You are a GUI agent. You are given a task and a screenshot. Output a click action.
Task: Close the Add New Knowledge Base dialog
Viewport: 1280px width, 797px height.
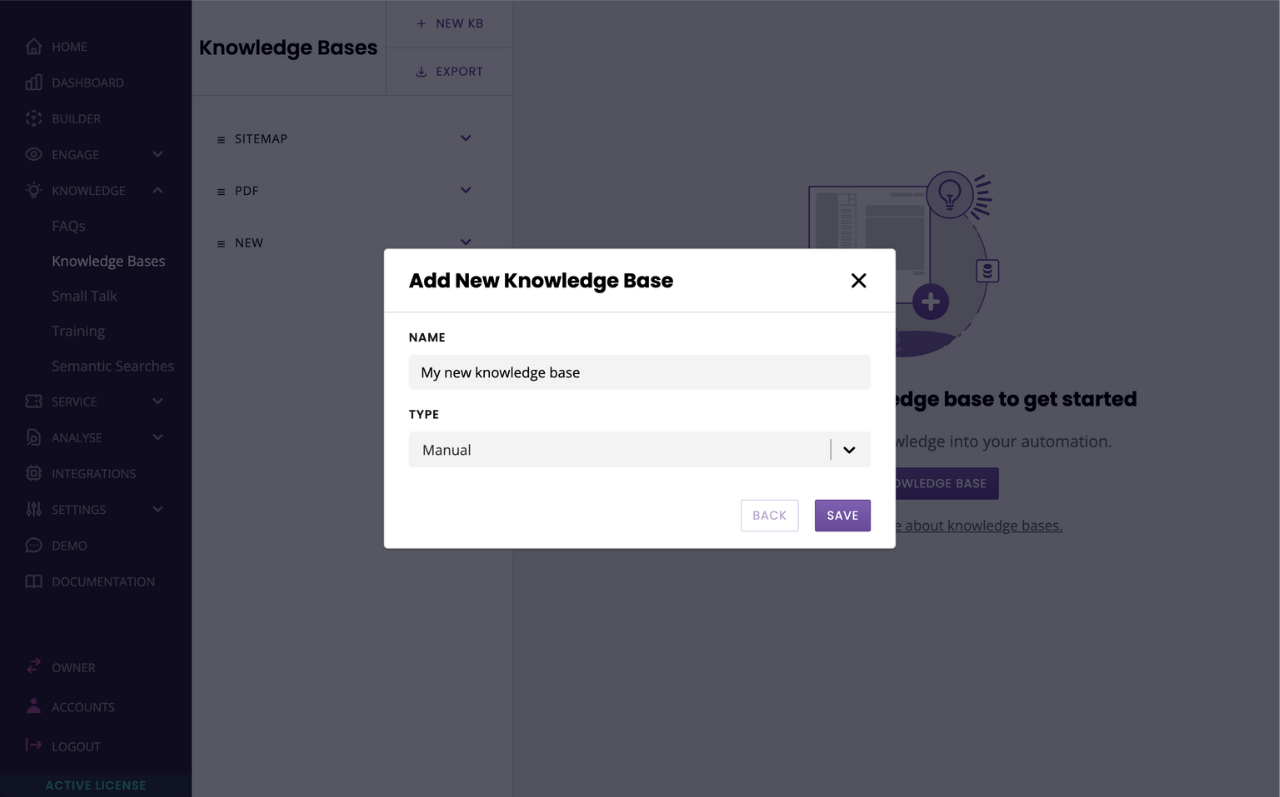pos(858,281)
